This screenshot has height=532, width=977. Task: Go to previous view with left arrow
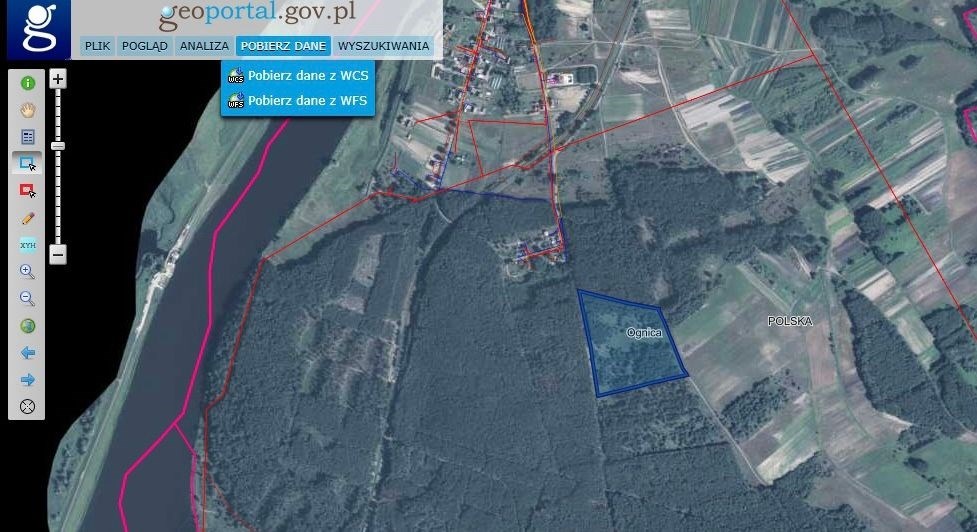coord(27,352)
